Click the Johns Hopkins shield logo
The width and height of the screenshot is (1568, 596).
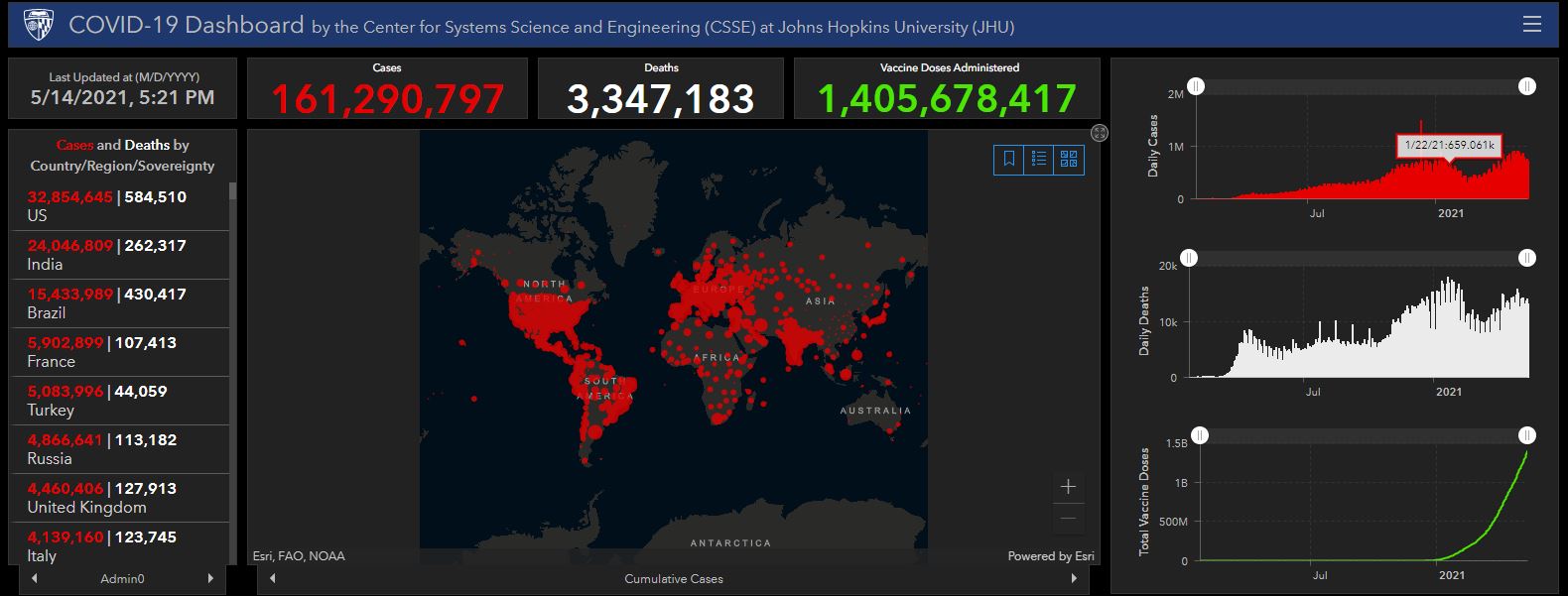coord(38,24)
